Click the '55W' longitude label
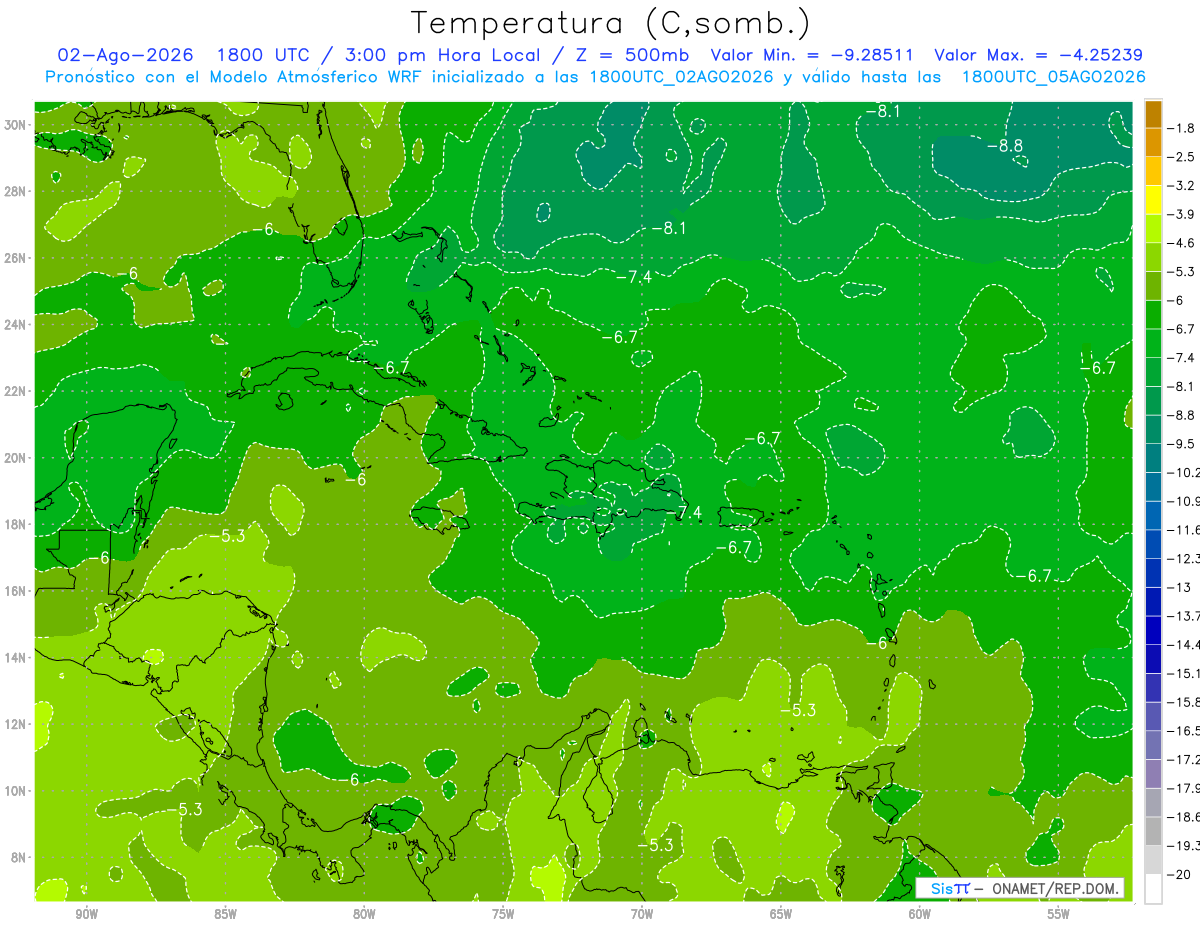The height and width of the screenshot is (927, 1200). point(1059,914)
